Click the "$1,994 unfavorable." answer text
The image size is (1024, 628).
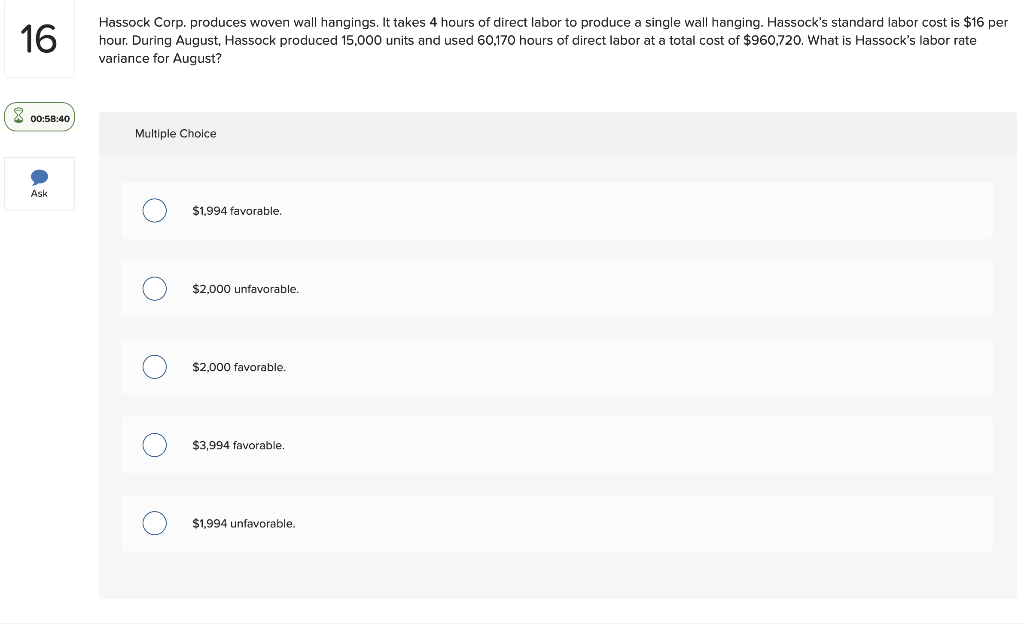click(244, 524)
